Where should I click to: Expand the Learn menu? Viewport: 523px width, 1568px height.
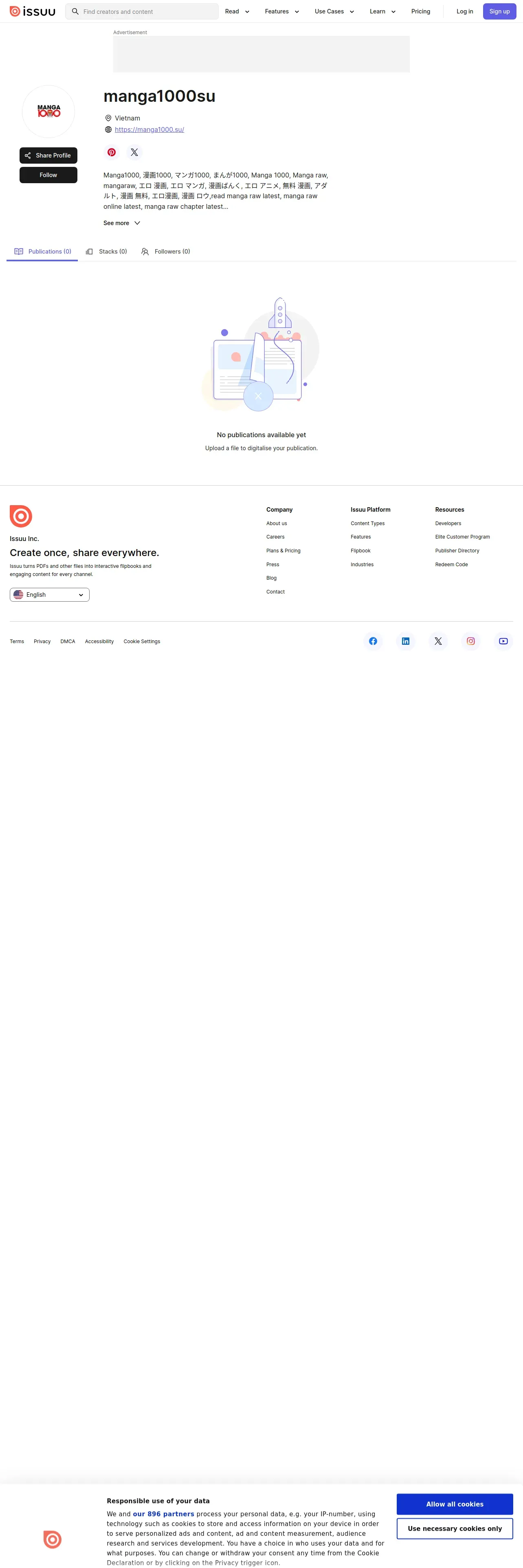382,11
